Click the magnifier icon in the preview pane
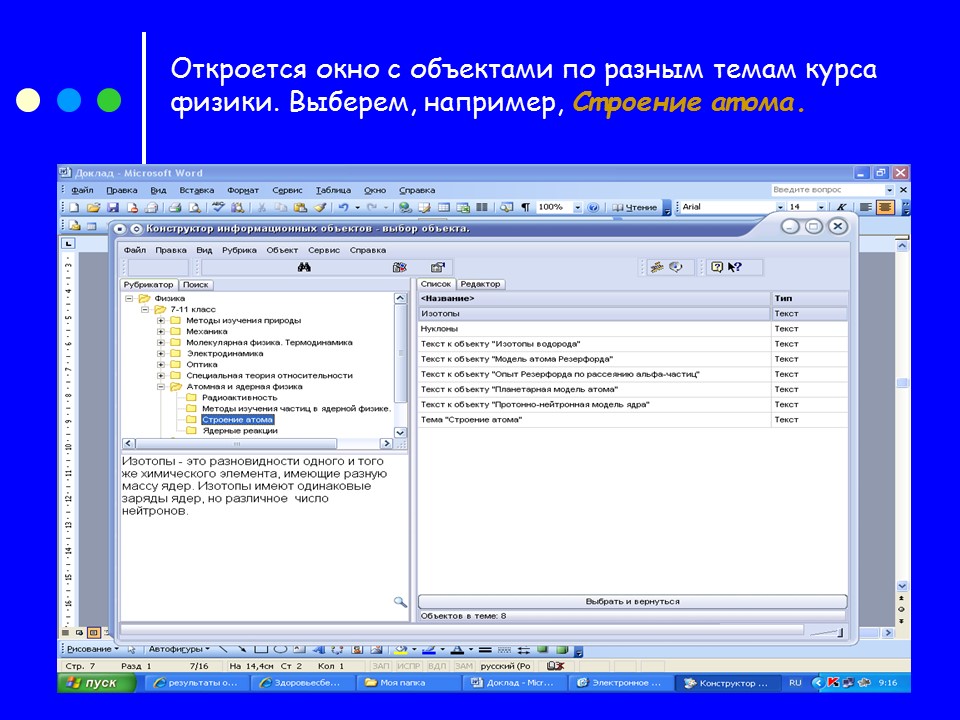960x720 pixels. click(400, 601)
